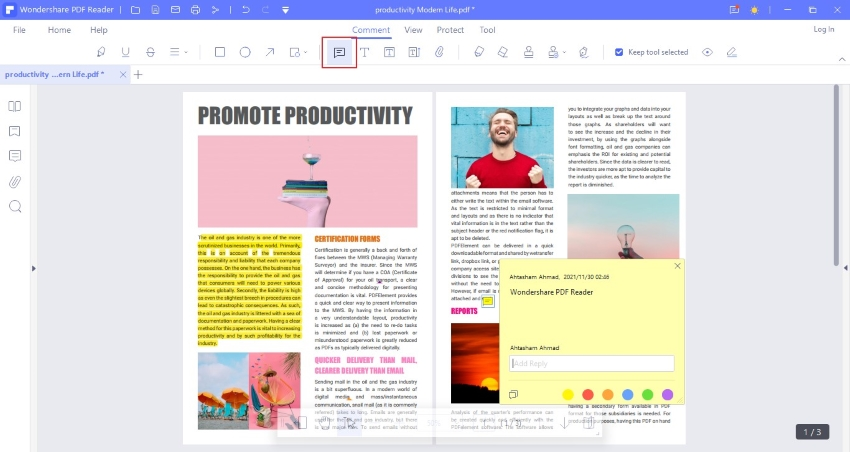Switch to the Tool tab
850x452 pixels.
[x=487, y=30]
